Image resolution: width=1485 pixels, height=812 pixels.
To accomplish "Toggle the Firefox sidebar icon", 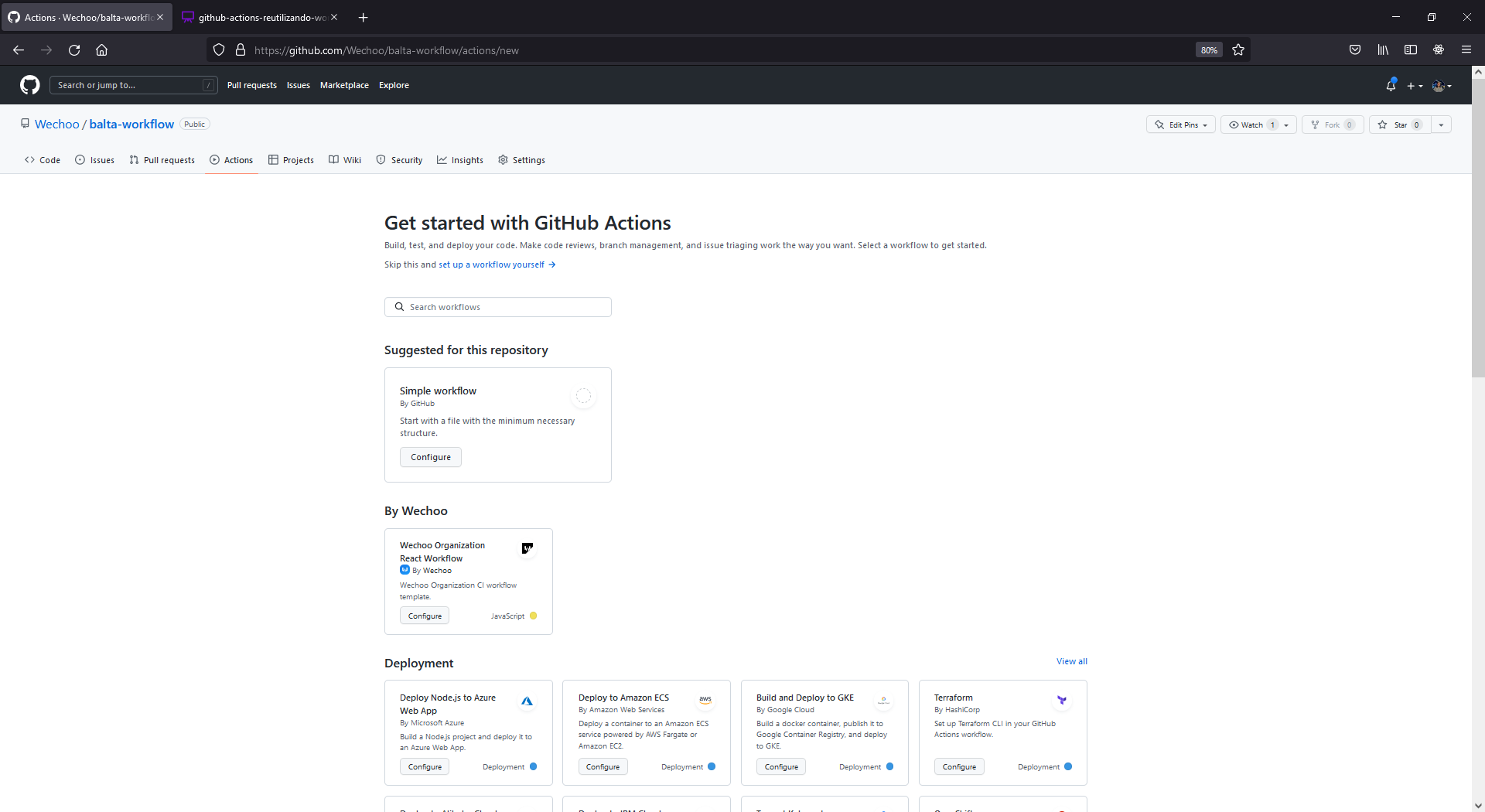I will 1411,50.
